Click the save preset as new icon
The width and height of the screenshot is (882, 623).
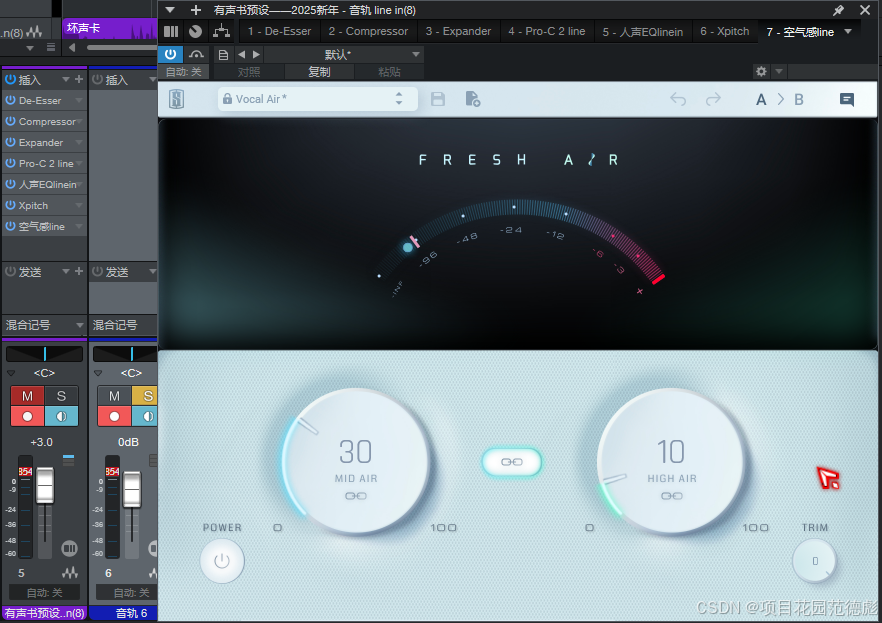pyautogui.click(x=472, y=100)
